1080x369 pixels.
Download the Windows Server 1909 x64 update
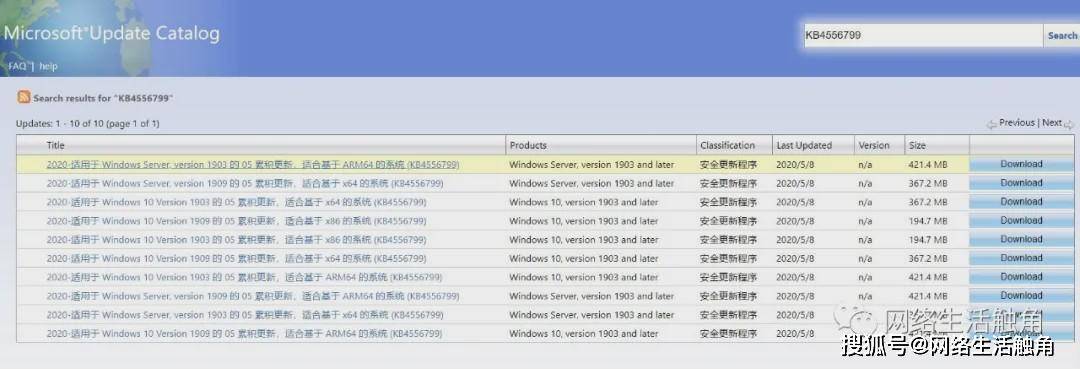pos(1021,183)
